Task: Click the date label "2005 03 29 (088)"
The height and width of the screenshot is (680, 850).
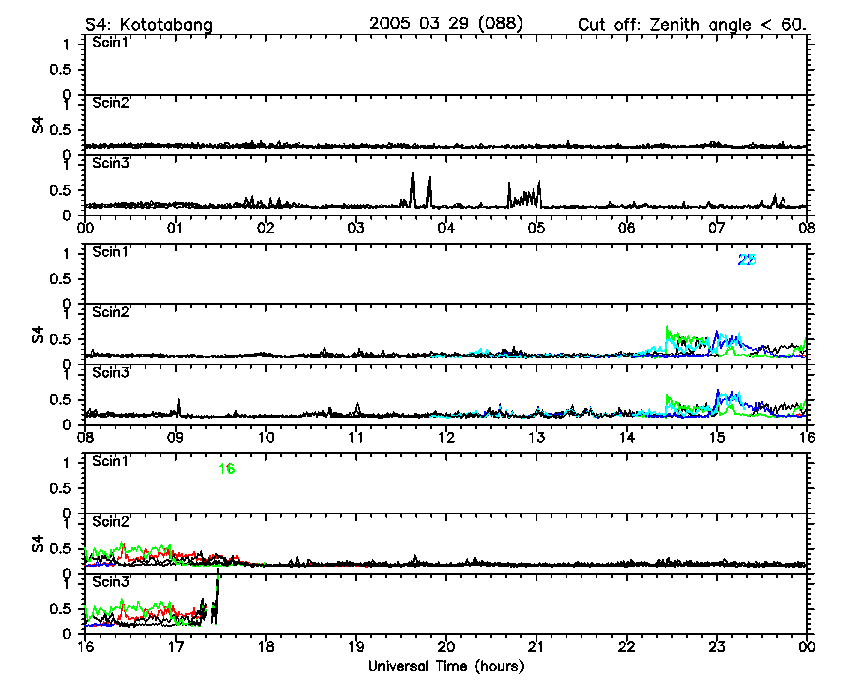Action: pyautogui.click(x=446, y=23)
